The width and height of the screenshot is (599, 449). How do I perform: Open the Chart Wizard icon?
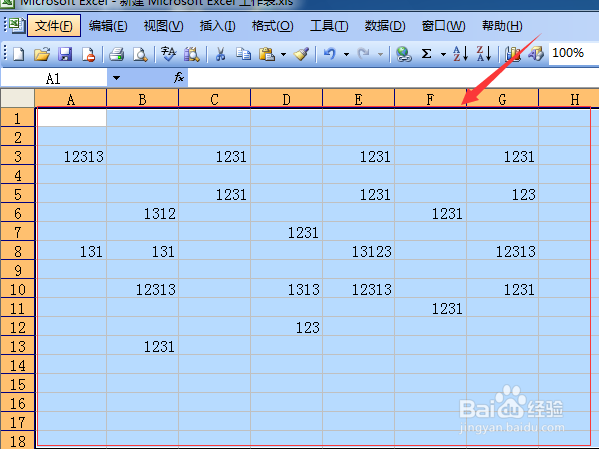512,54
